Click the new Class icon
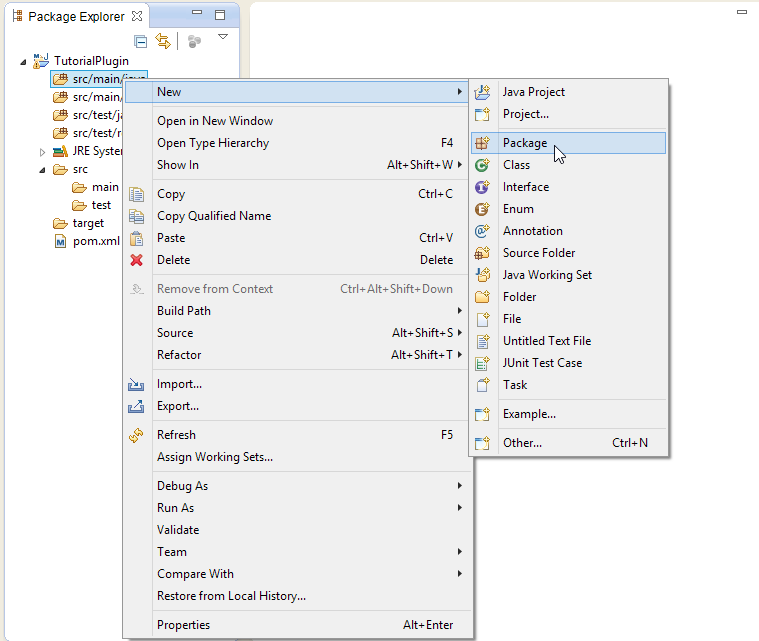Screen dimensions: 759x641 coord(482,165)
